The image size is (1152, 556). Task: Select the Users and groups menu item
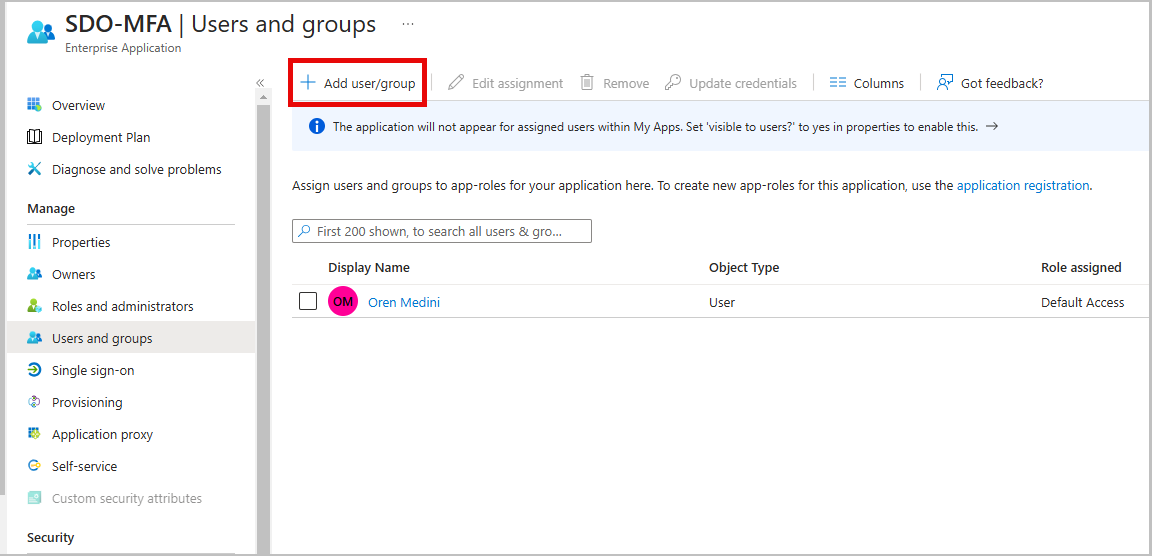tap(131, 338)
